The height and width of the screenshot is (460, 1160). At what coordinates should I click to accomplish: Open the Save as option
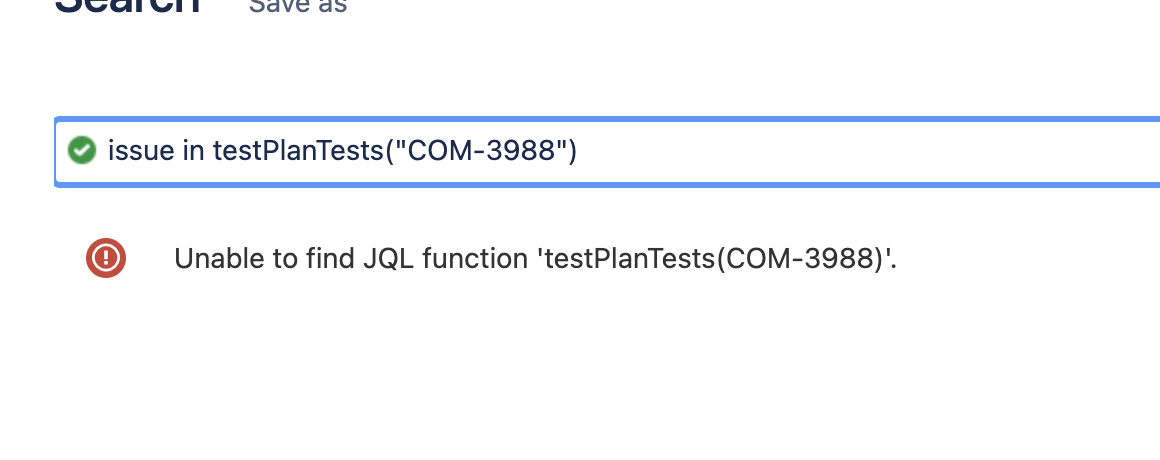pos(298,6)
